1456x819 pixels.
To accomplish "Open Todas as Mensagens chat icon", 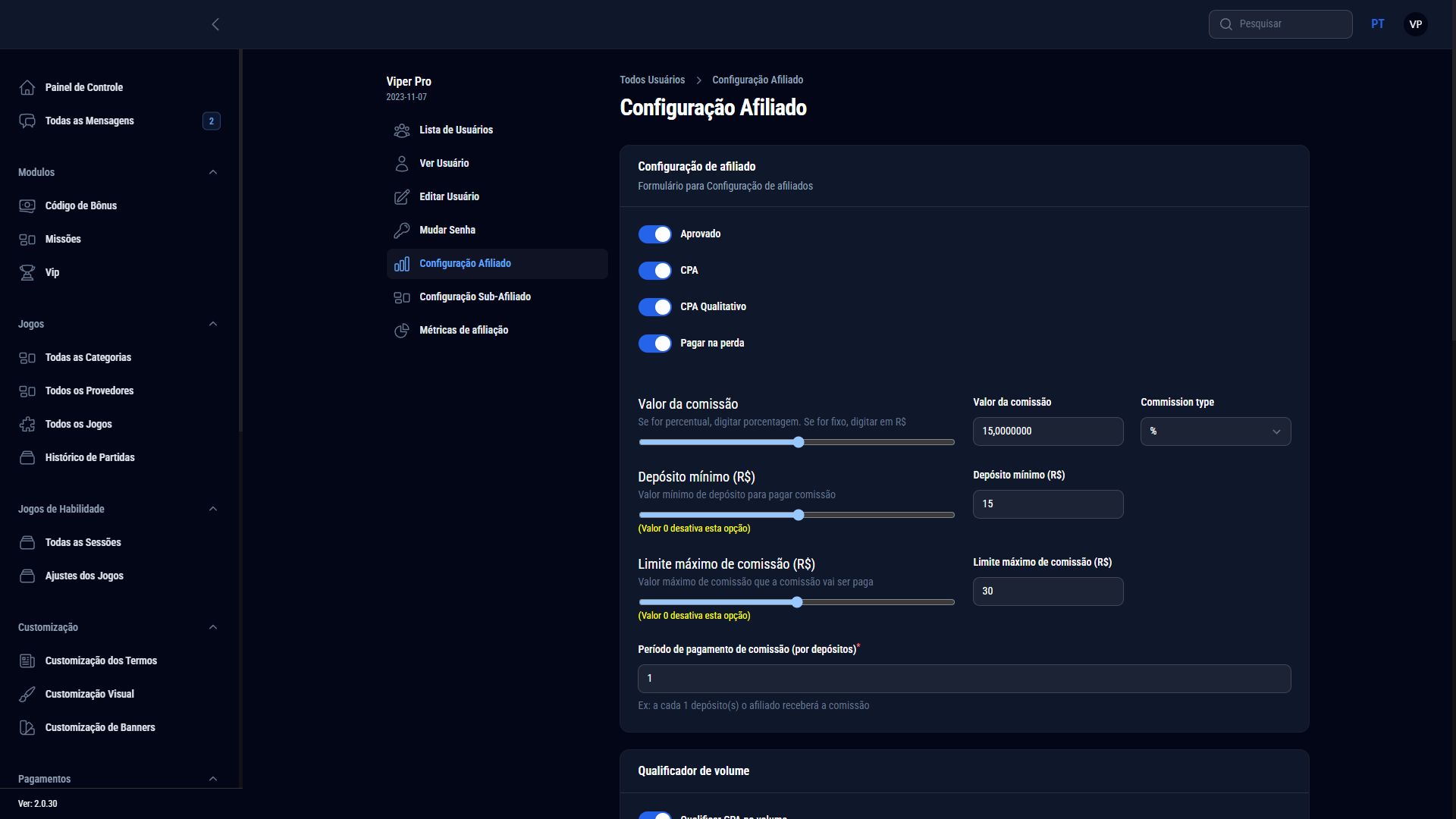I will click(27, 121).
